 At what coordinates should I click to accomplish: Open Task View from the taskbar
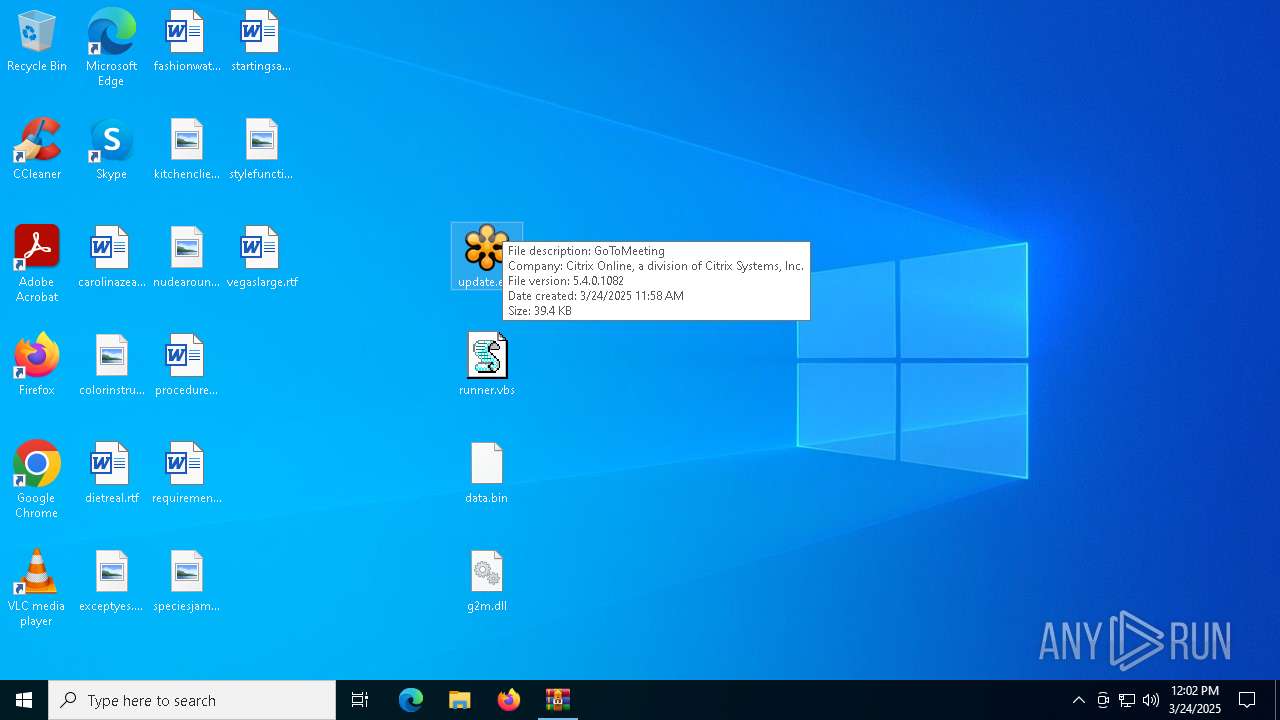point(360,700)
